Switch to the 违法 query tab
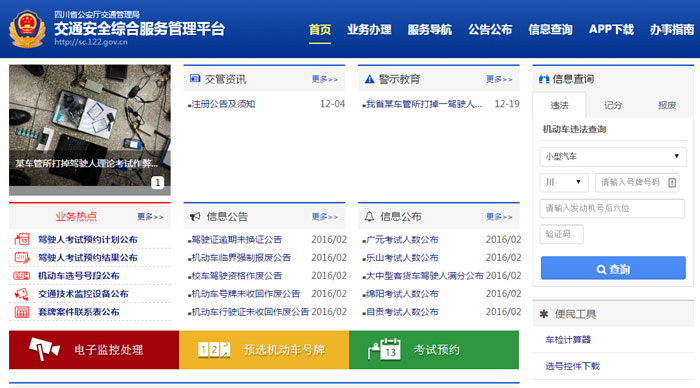 (x=559, y=105)
